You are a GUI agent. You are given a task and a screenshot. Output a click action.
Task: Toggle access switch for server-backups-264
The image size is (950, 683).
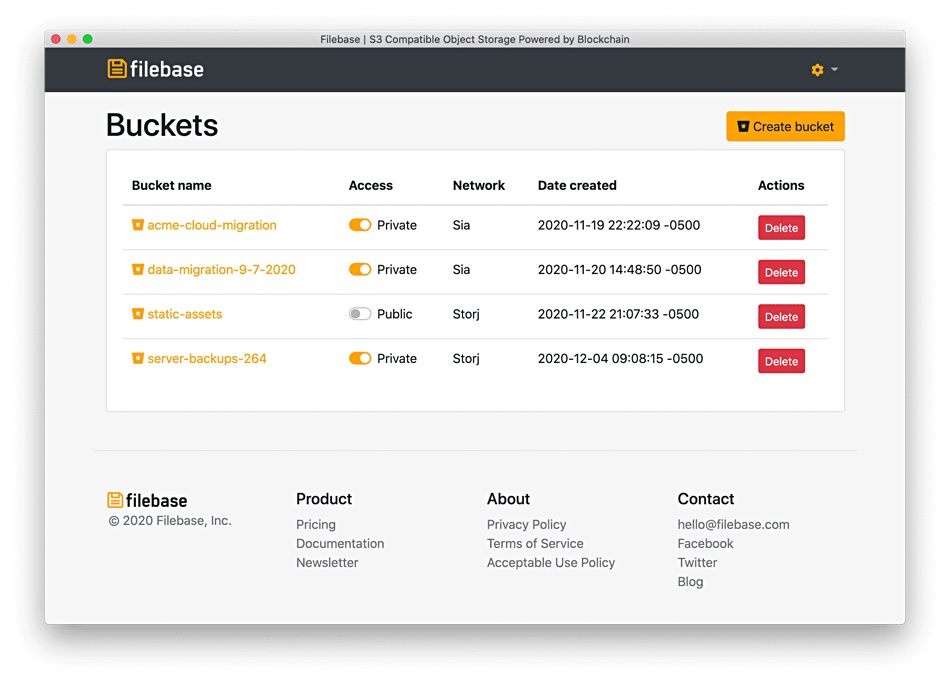coord(360,358)
